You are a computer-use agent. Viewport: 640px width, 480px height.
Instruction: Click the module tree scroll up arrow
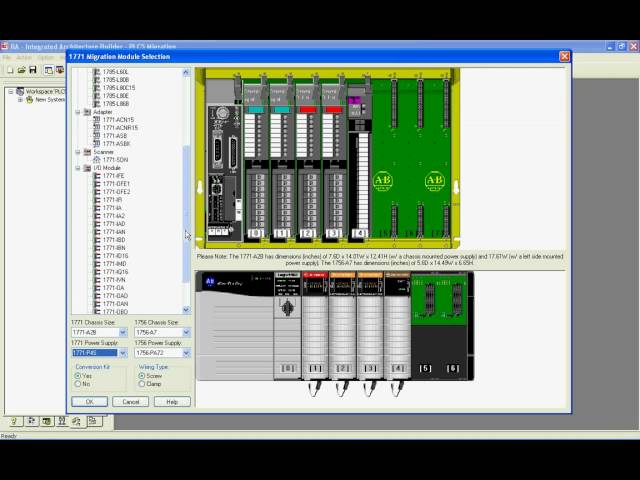186,72
